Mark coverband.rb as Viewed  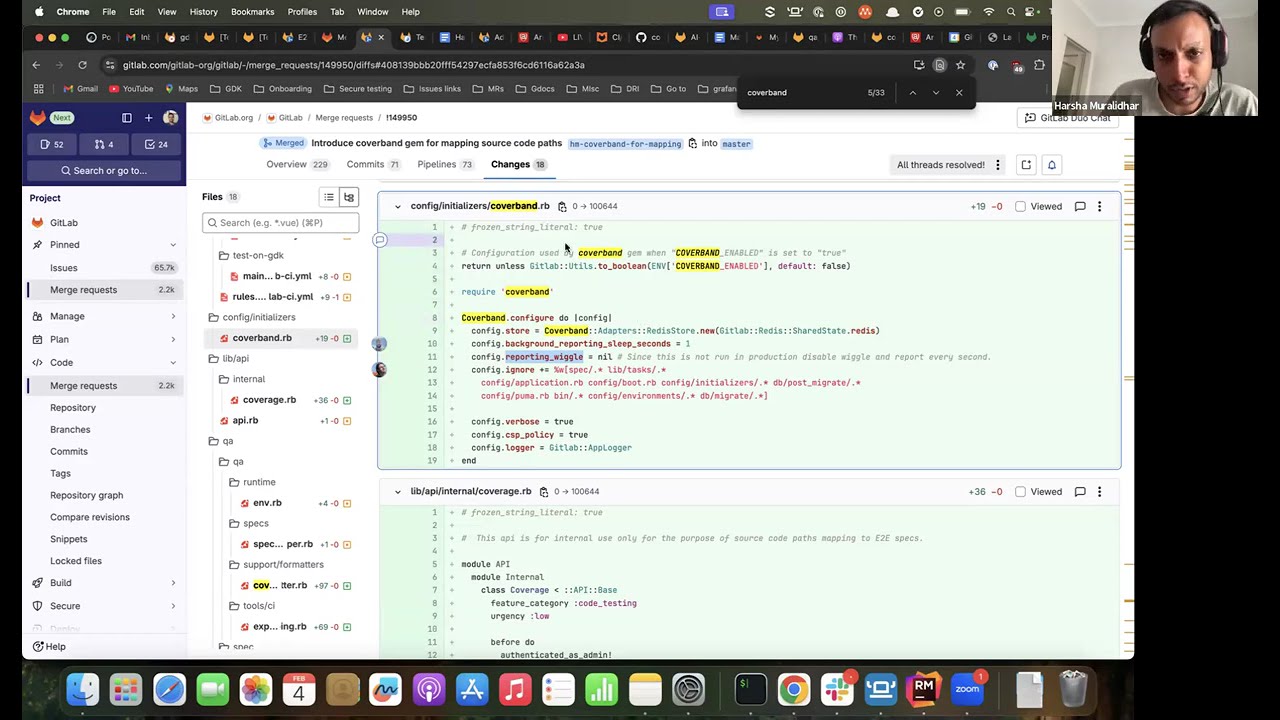[1020, 206]
